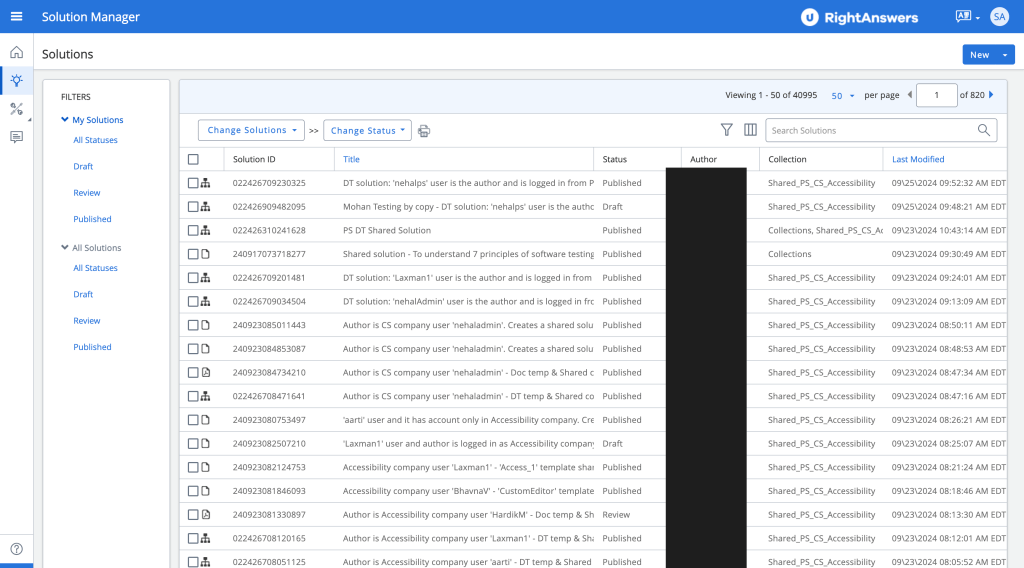Click the Solution ID column header

(254, 159)
